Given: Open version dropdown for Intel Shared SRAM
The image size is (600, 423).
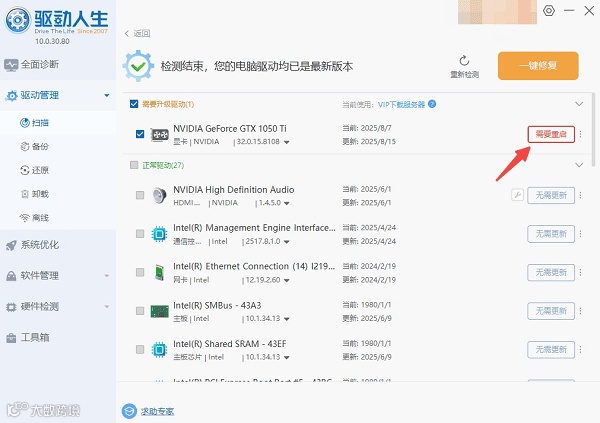Looking at the screenshot, I should coord(287,358).
